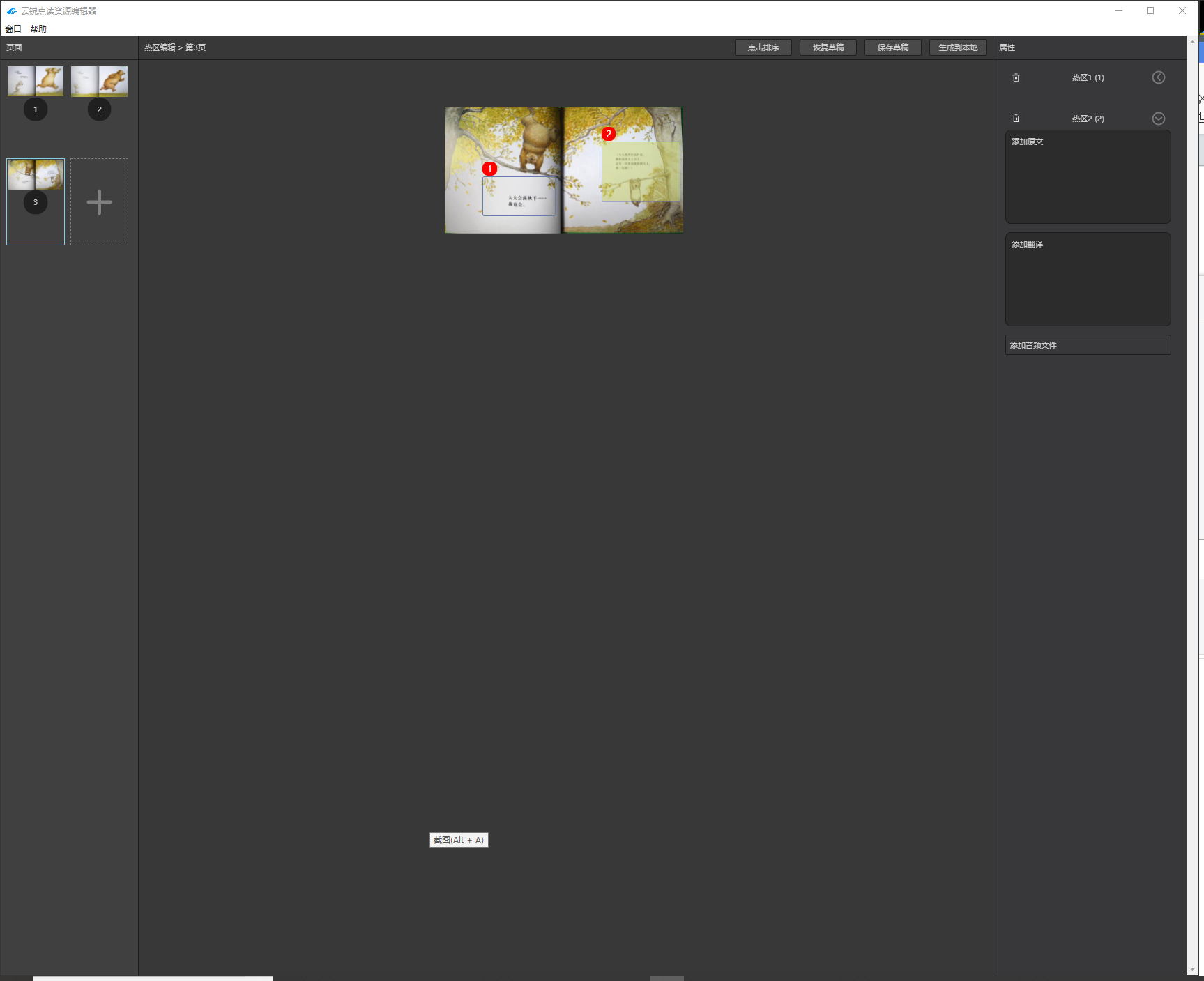Click 生成到本地 to export locally

tap(957, 47)
